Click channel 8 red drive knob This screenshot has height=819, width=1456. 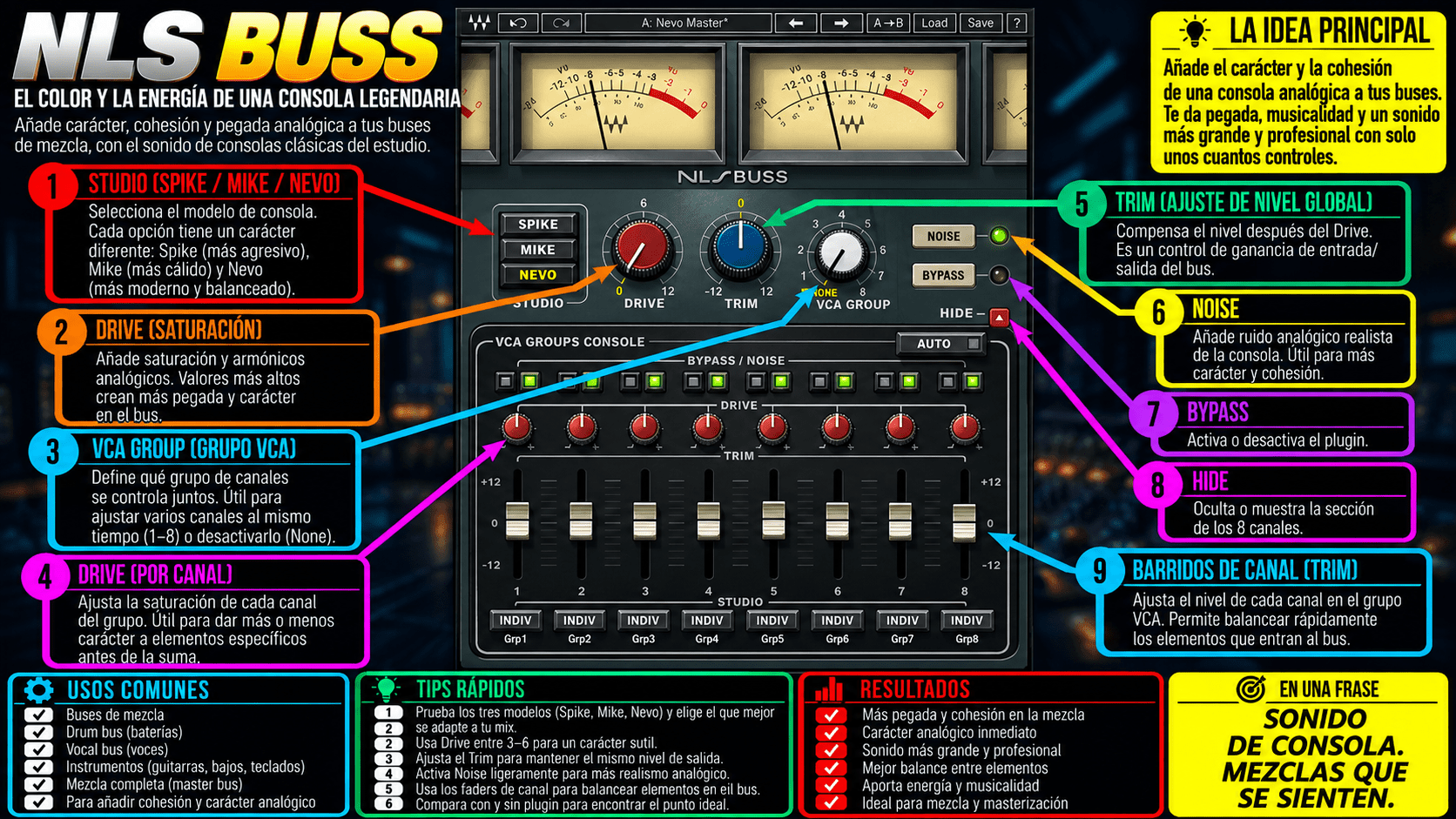(x=965, y=427)
